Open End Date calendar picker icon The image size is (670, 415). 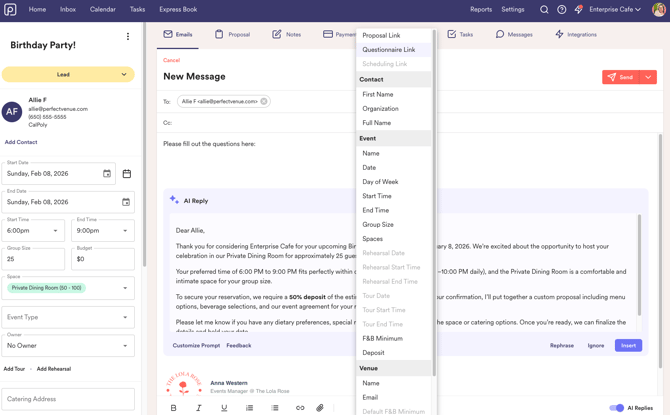(x=126, y=202)
